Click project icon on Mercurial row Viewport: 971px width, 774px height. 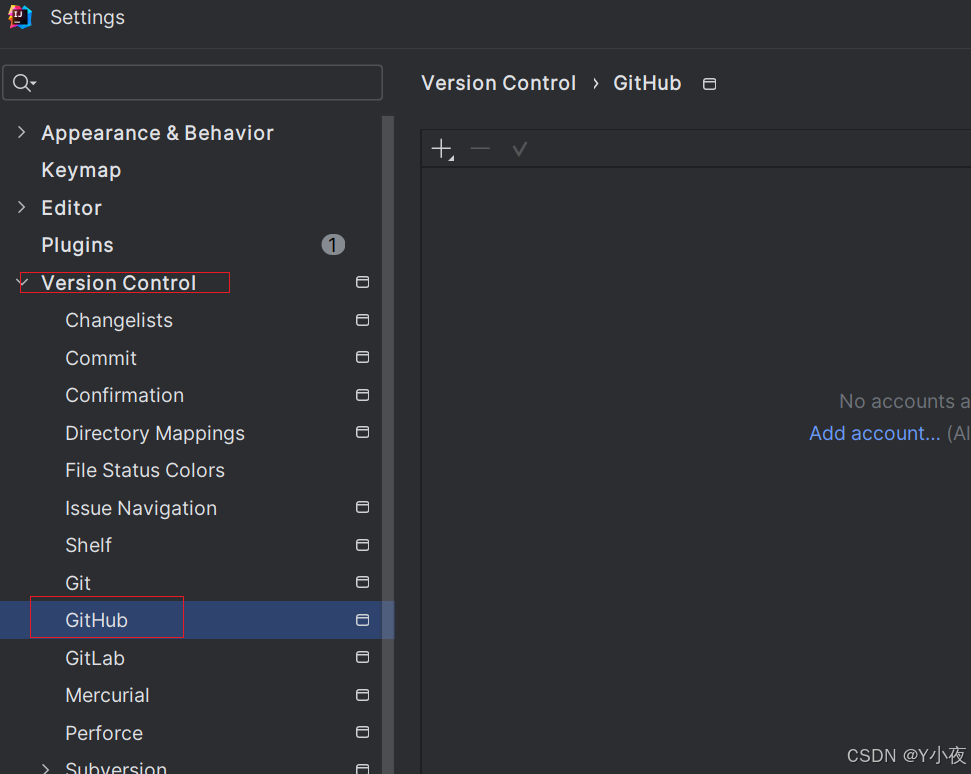pos(362,695)
